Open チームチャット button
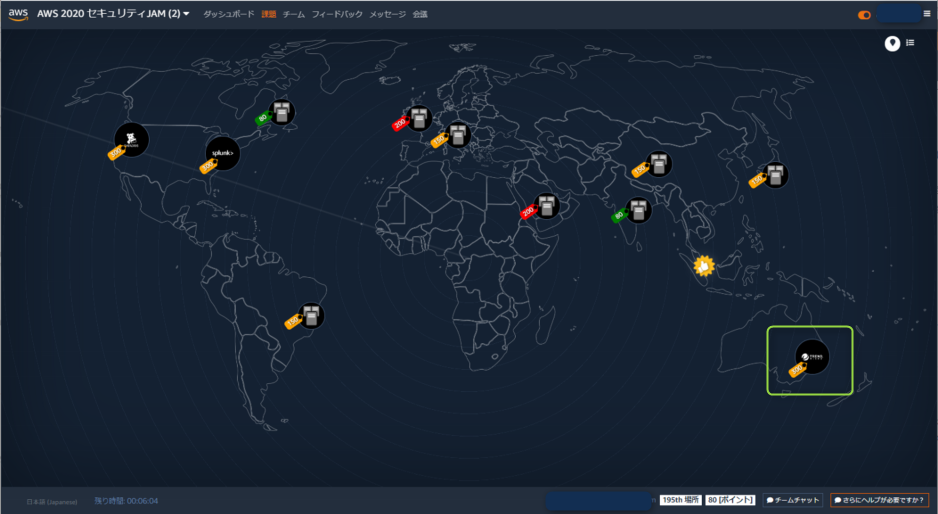Screen dimensions: 938x514 coord(793,500)
